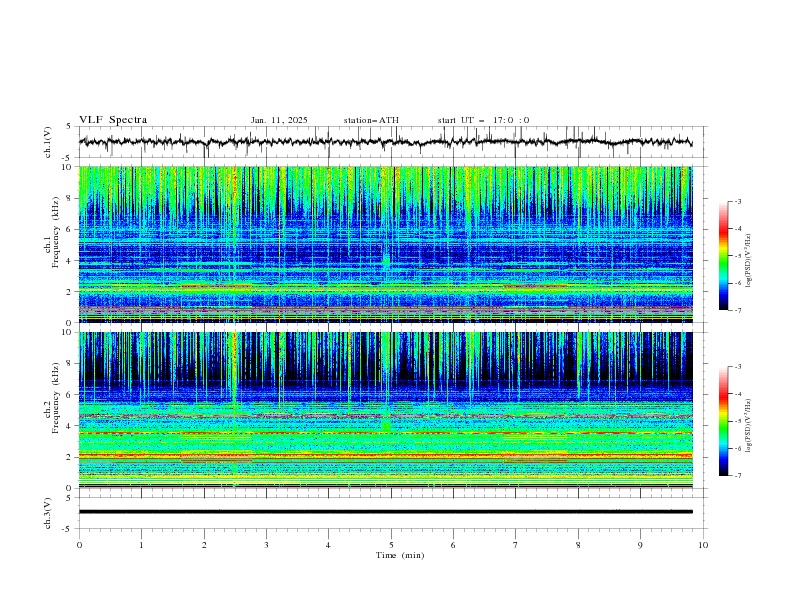Click time axis tick label "3"
Viewport: 792px width, 612px height.
pyautogui.click(x=266, y=545)
